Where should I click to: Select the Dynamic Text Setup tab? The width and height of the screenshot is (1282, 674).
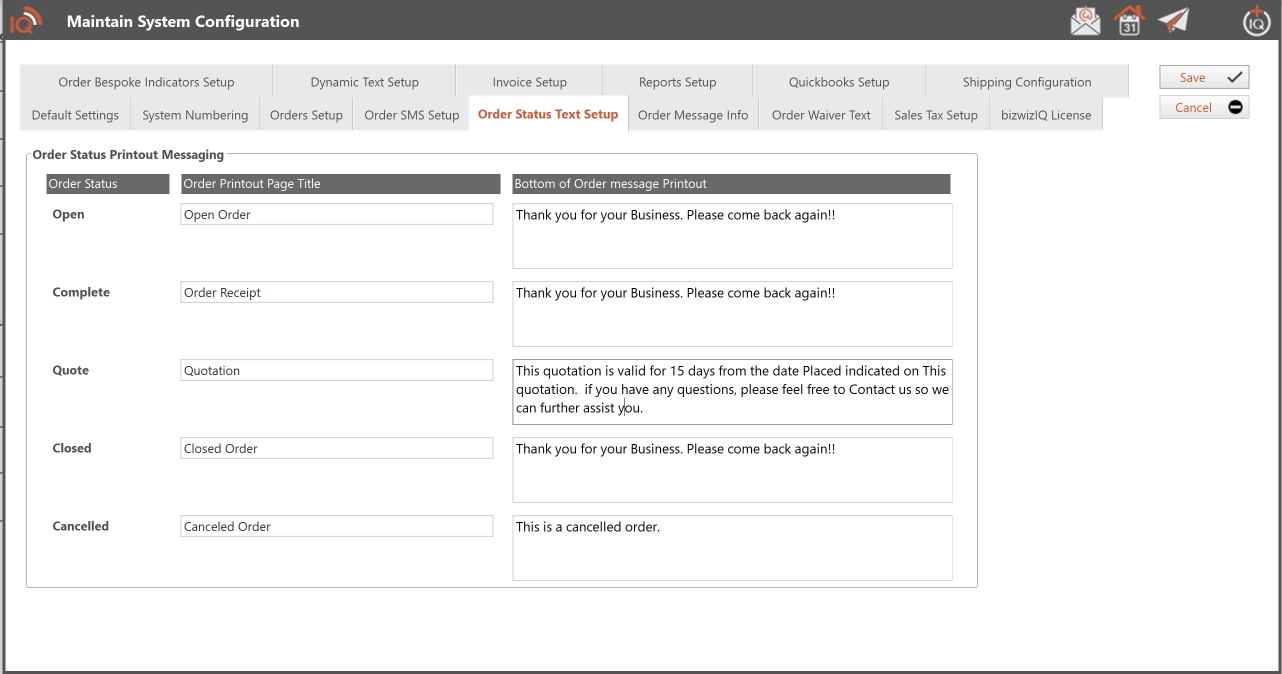(x=364, y=82)
